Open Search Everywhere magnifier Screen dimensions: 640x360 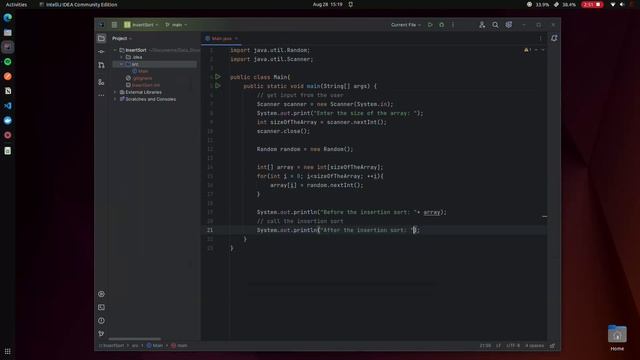495,25
